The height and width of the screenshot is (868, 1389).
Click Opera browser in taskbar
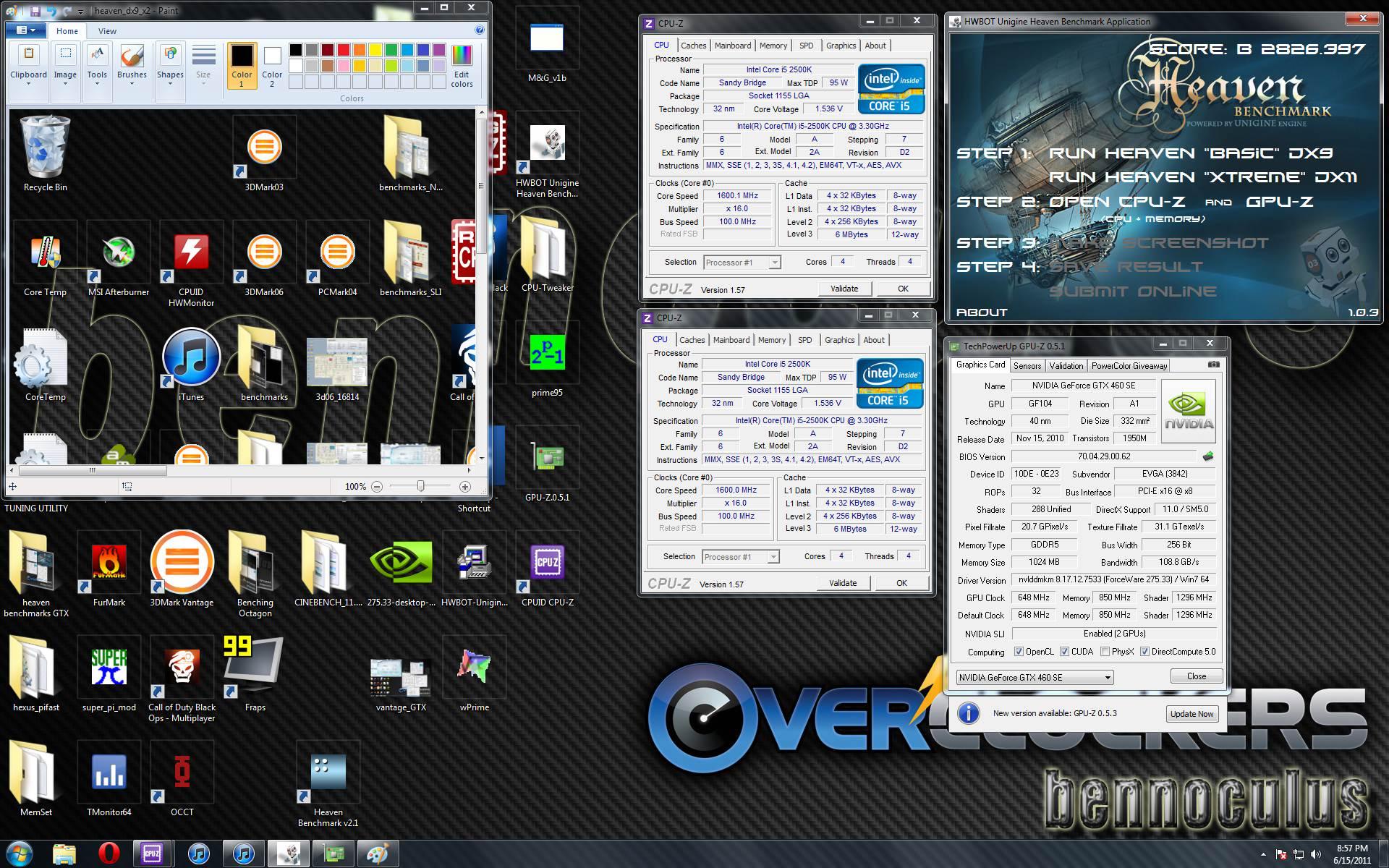pos(109,854)
